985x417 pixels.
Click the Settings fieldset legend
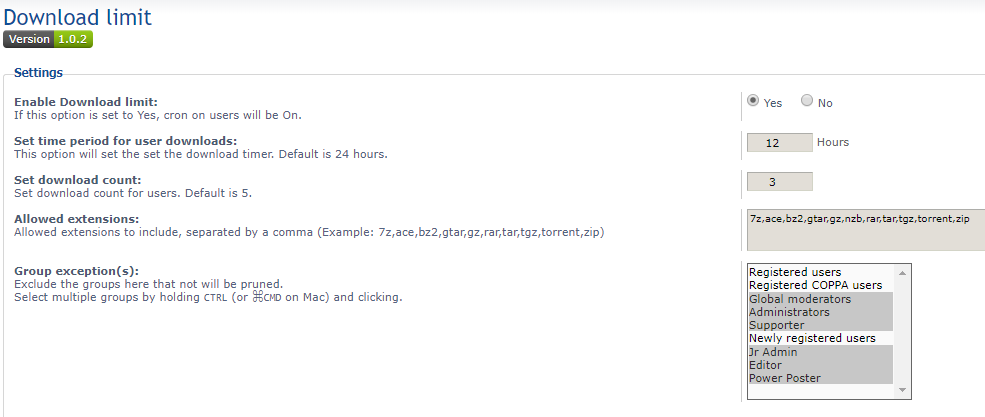click(38, 73)
